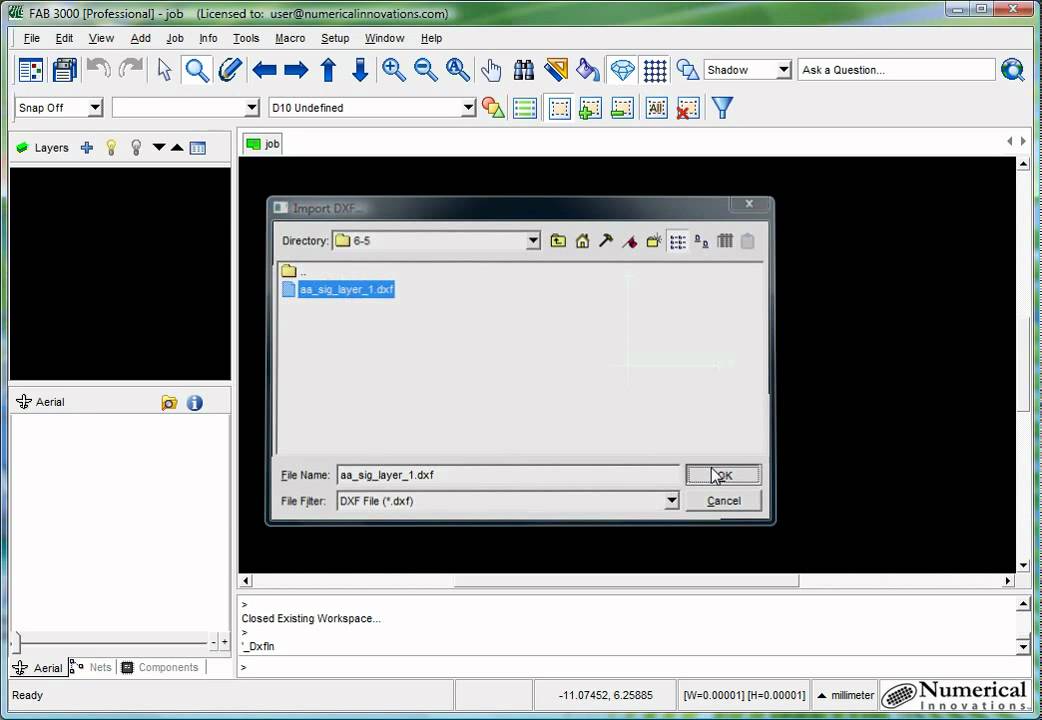
Task: Click the select window dashed box icon
Action: coord(560,108)
